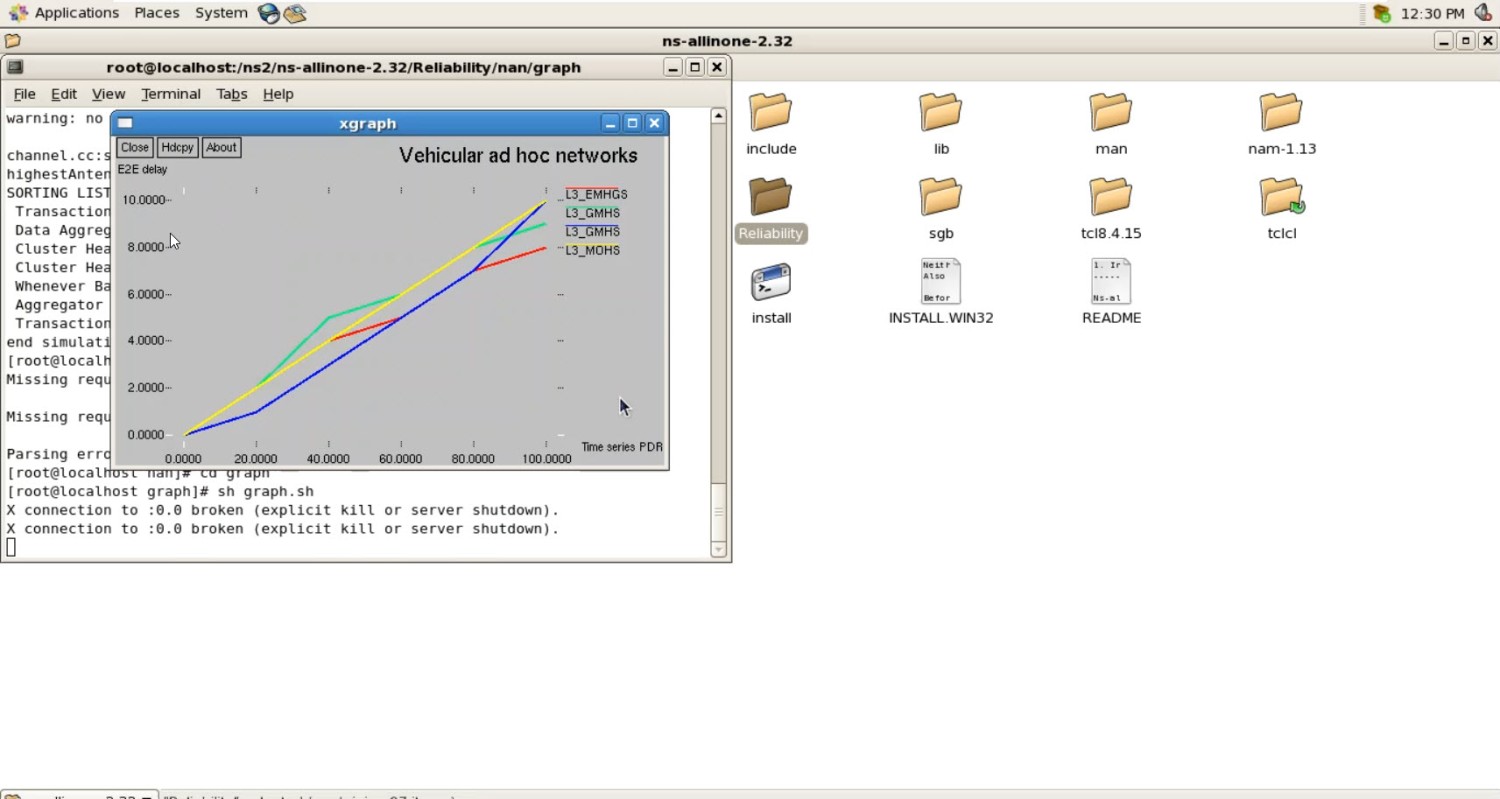
Task: Open the tclcl folder
Action: (1281, 197)
